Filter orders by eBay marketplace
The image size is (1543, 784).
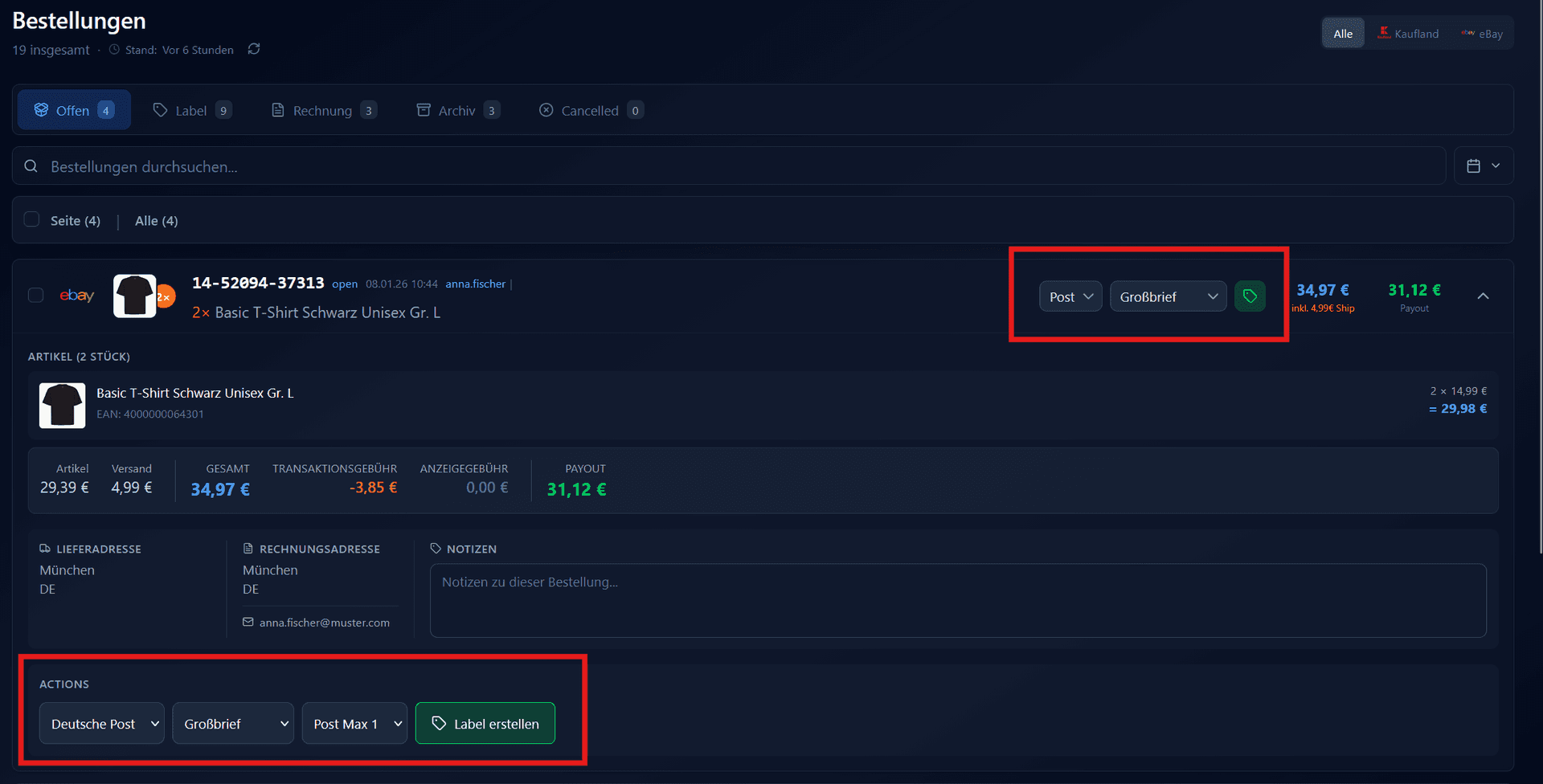(1482, 34)
